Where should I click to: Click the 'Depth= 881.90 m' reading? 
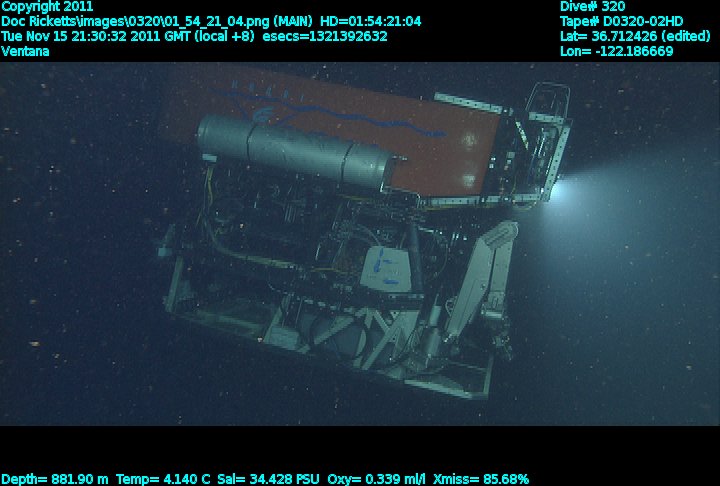[55, 479]
